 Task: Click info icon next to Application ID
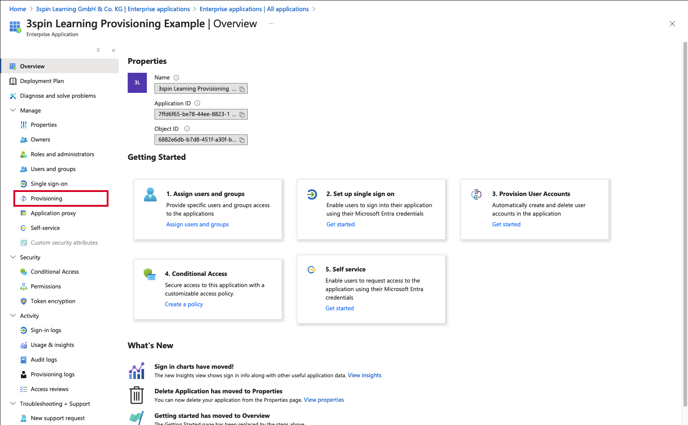click(197, 104)
